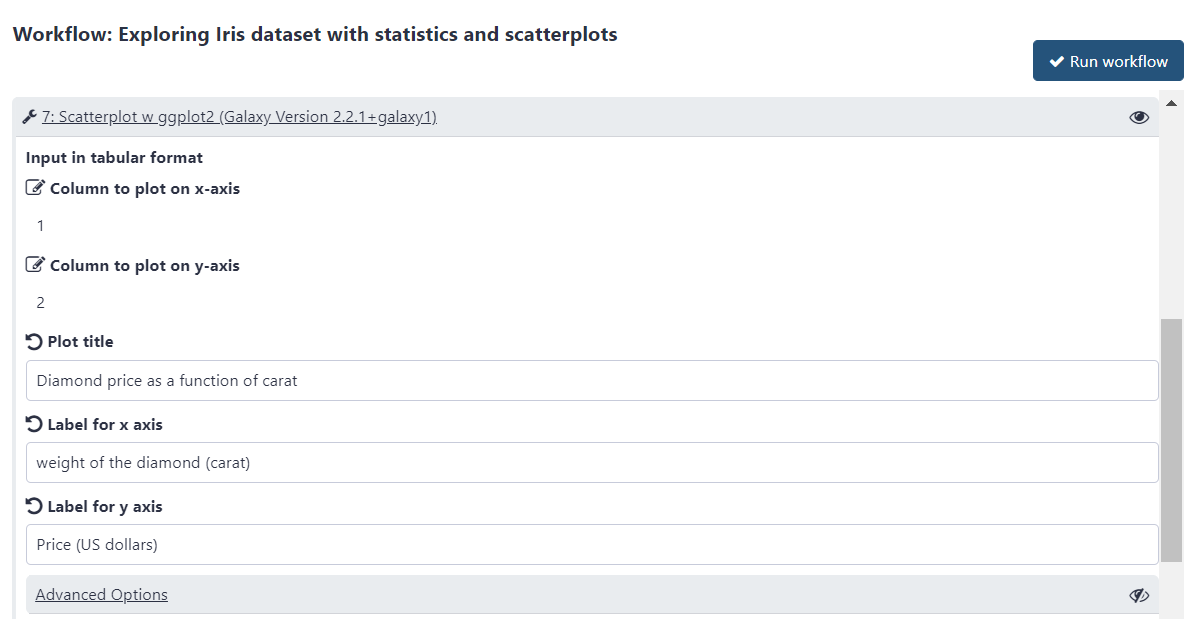The width and height of the screenshot is (1194, 619).
Task: Run the workflow
Action: click(1108, 61)
